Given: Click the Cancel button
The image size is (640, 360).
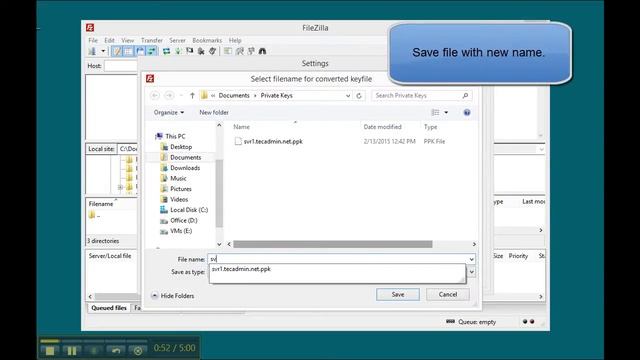Looking at the screenshot, I should click(x=448, y=294).
